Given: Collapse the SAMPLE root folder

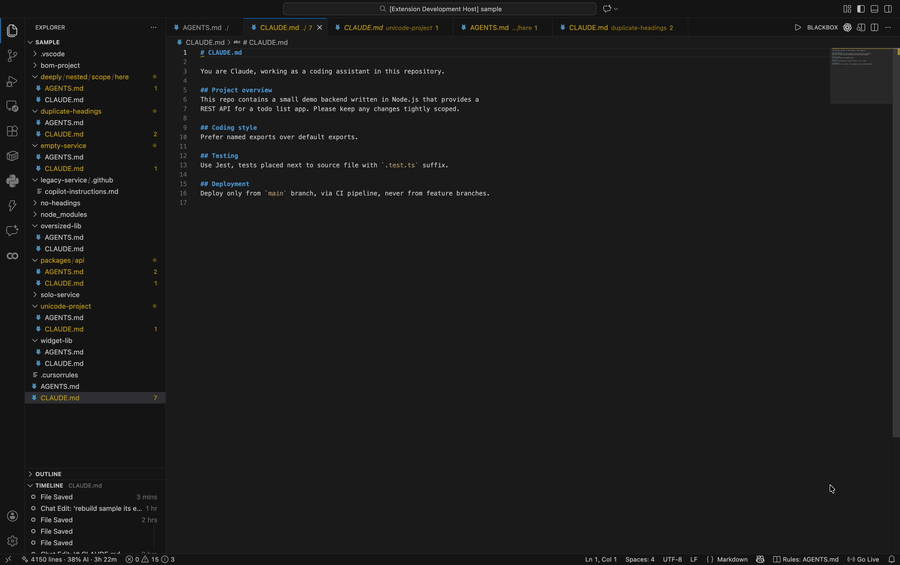Looking at the screenshot, I should 47,42.
